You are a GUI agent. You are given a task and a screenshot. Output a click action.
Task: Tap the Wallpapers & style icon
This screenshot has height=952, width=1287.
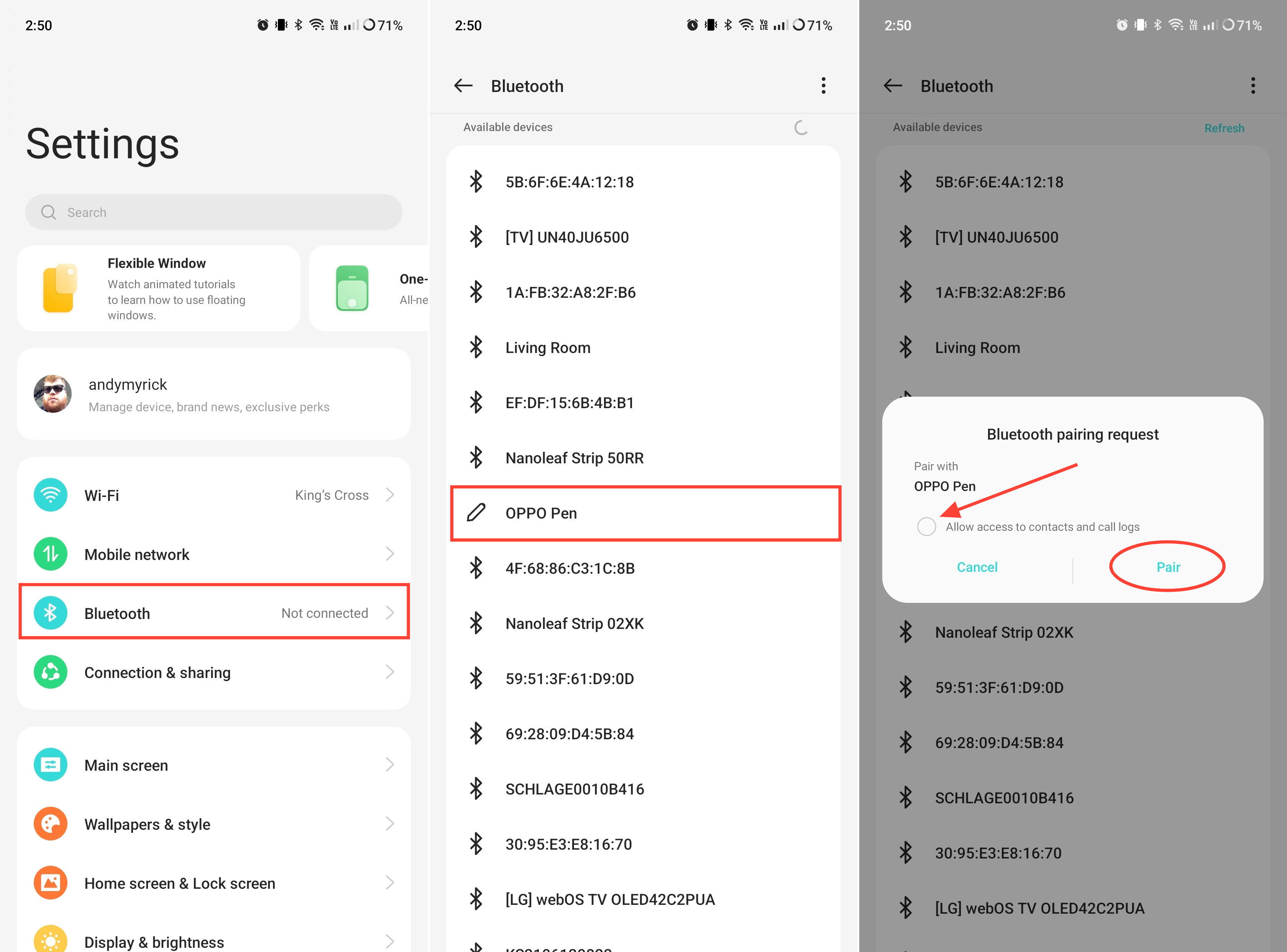(51, 824)
